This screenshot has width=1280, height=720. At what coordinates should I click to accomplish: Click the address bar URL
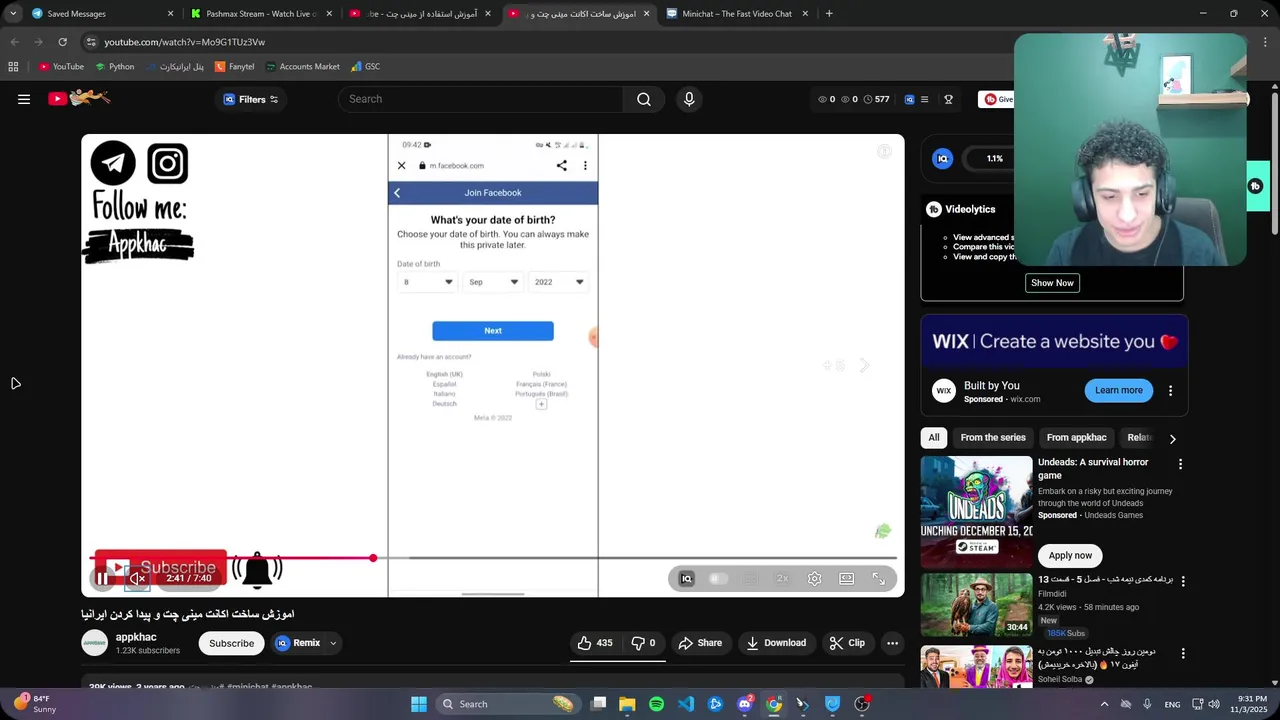(x=185, y=42)
